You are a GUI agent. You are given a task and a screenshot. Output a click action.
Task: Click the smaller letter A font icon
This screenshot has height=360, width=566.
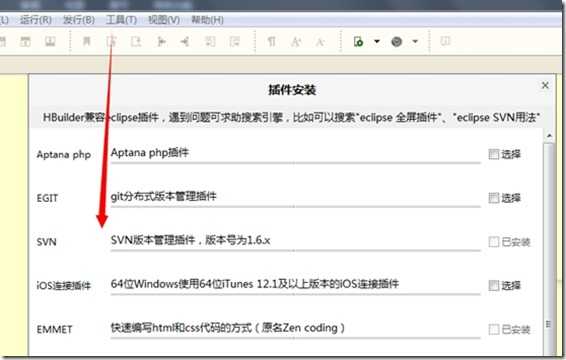pyautogui.click(x=319, y=42)
